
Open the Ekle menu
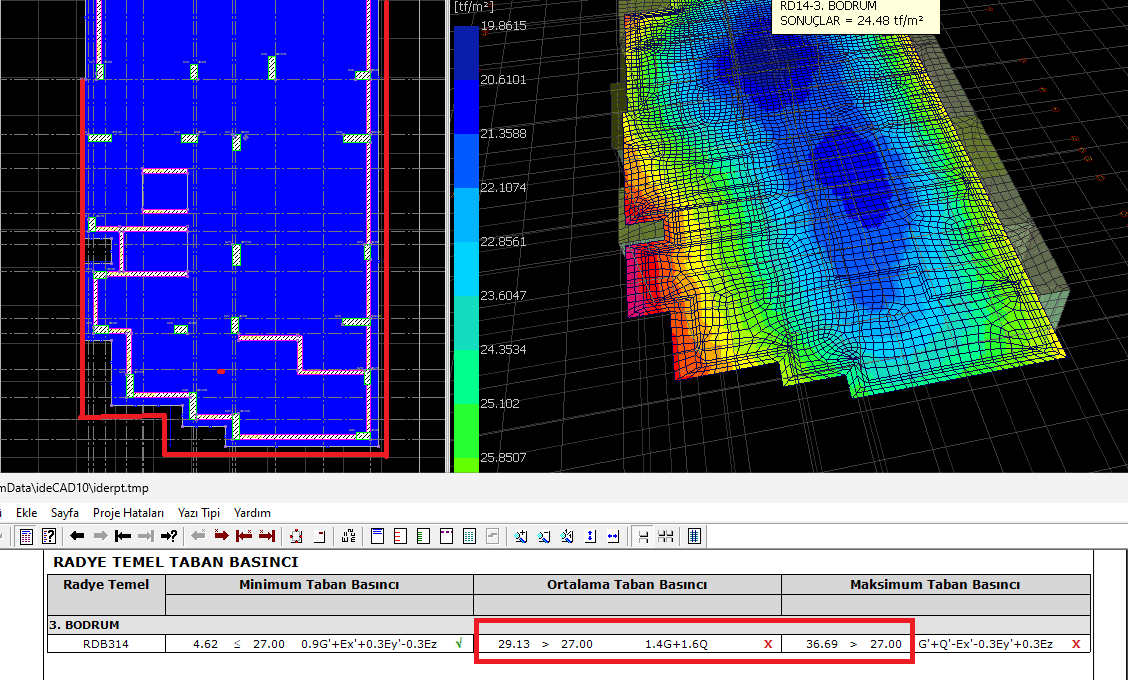coord(27,512)
